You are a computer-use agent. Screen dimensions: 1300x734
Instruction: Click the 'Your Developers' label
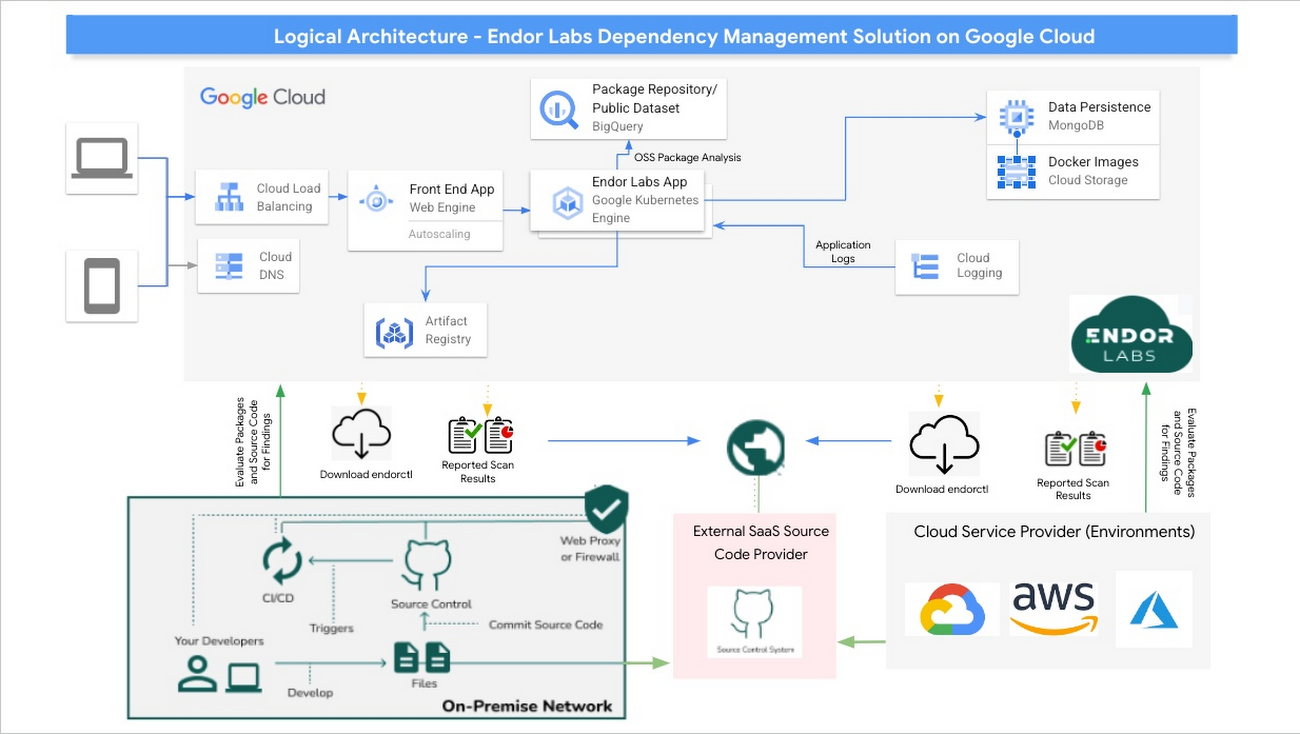pyautogui.click(x=219, y=640)
